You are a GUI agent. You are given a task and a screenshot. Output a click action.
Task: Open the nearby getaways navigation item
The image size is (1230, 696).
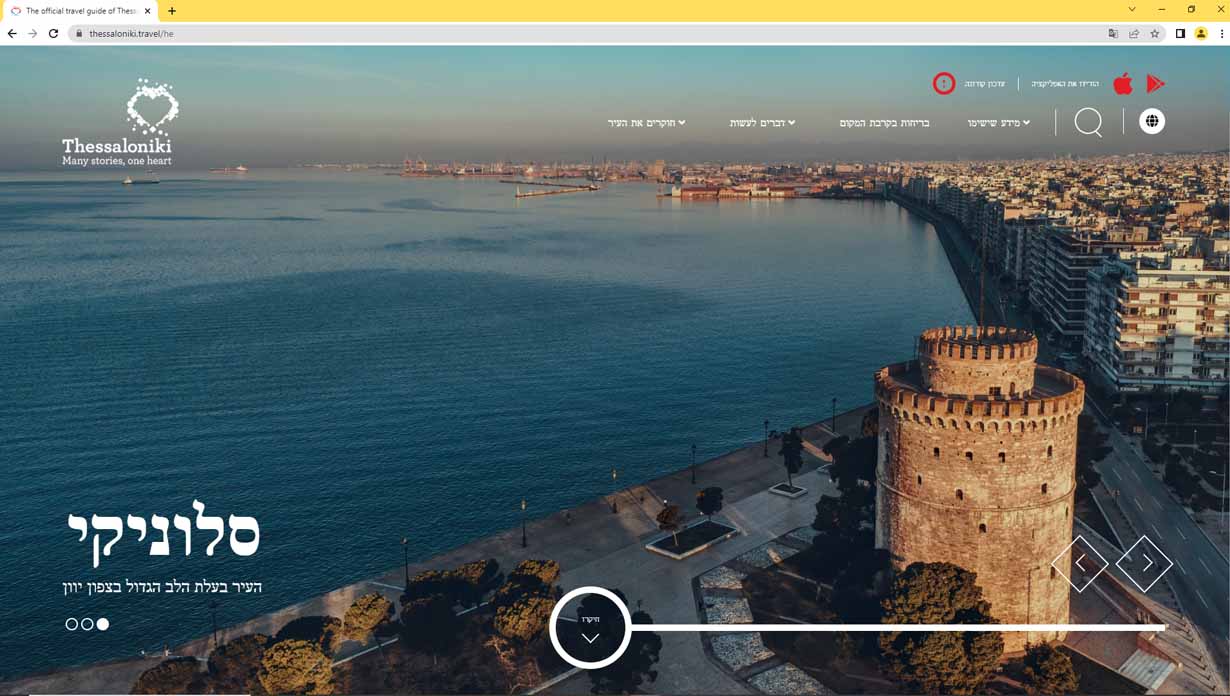(x=884, y=123)
